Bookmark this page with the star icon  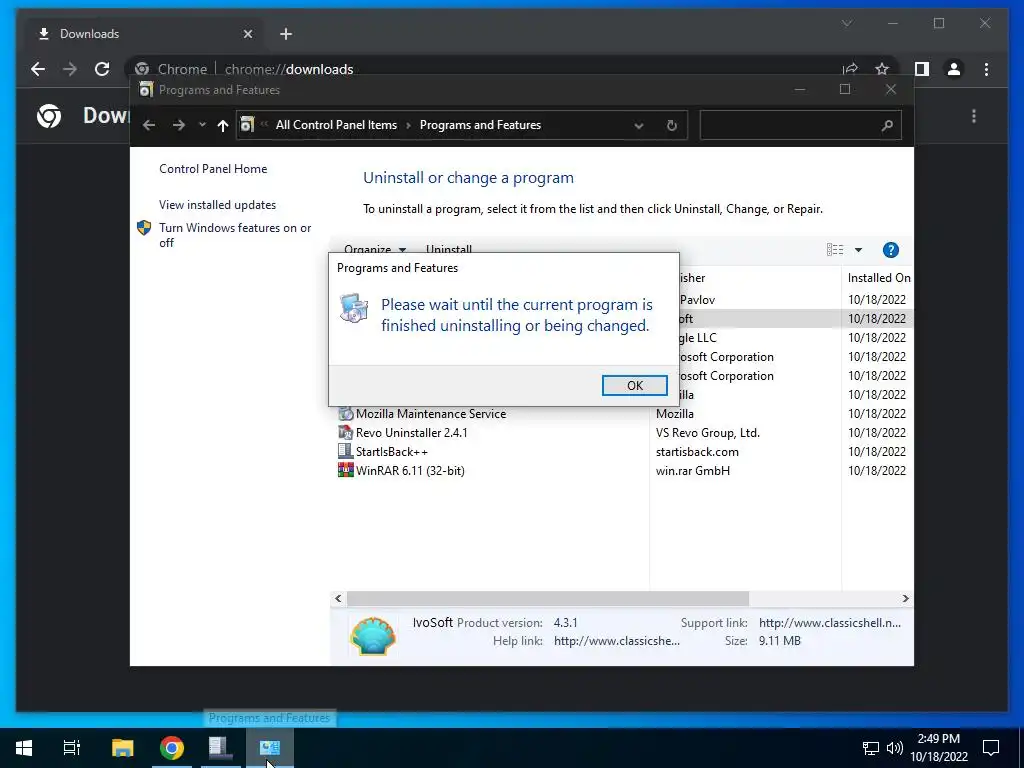tap(882, 69)
